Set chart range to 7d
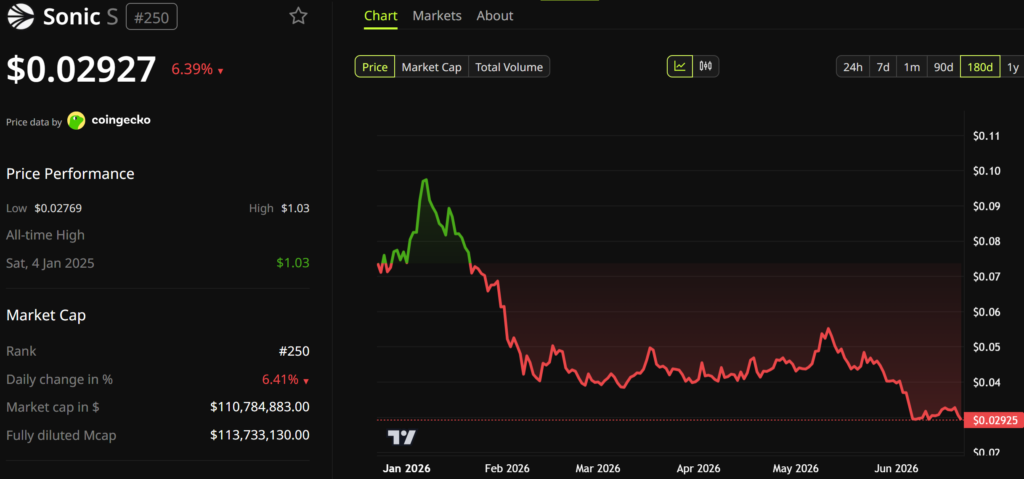The width and height of the screenshot is (1024, 479). (883, 67)
